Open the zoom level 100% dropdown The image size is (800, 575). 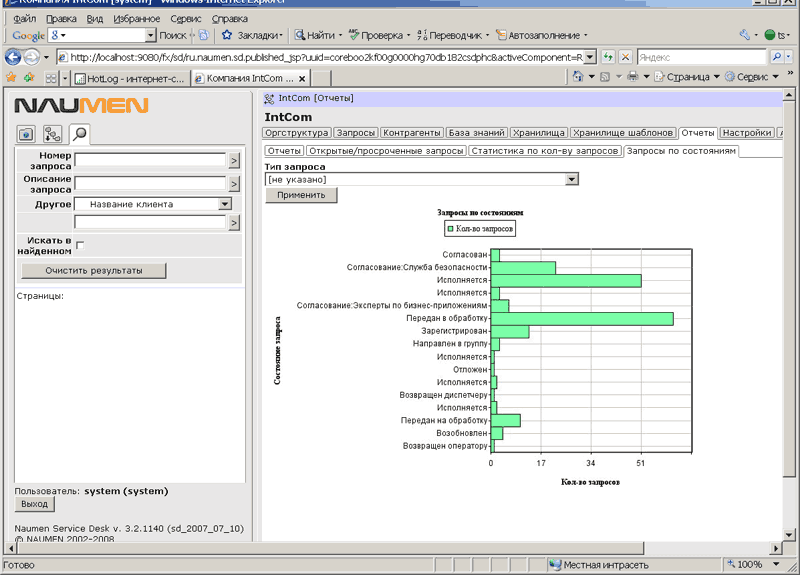click(776, 564)
